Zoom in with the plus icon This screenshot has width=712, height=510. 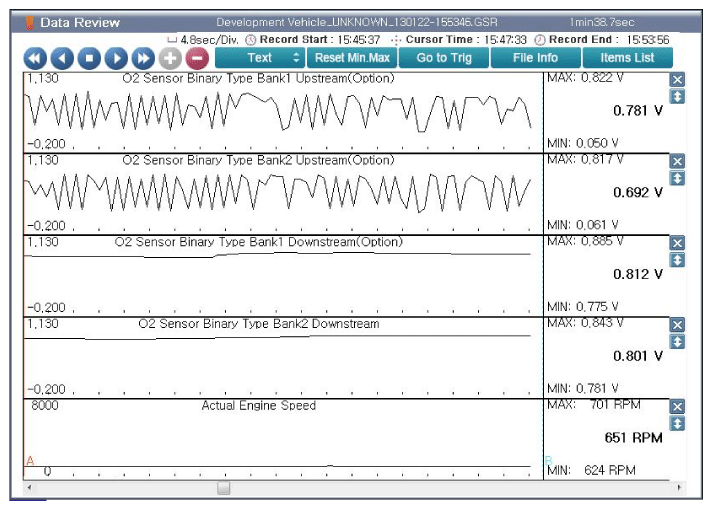170,58
